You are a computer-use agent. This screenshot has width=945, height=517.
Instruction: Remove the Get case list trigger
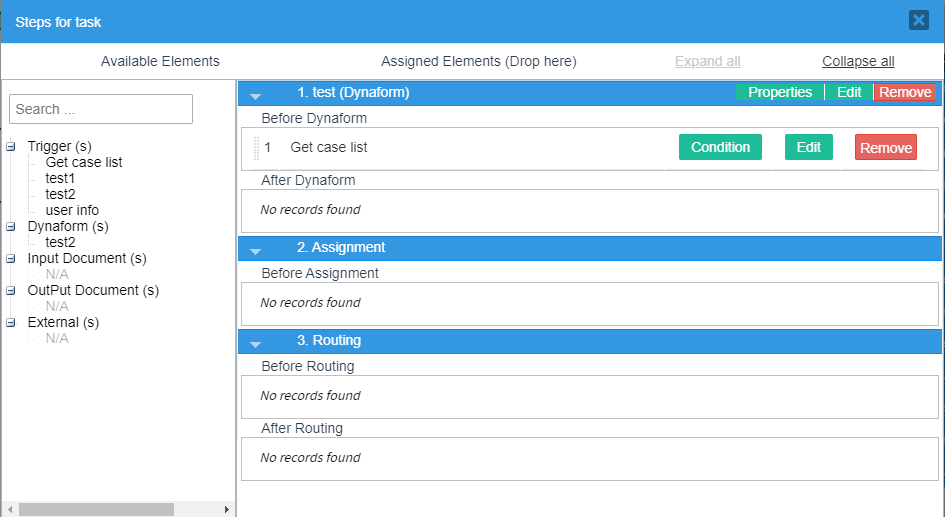[x=885, y=148]
